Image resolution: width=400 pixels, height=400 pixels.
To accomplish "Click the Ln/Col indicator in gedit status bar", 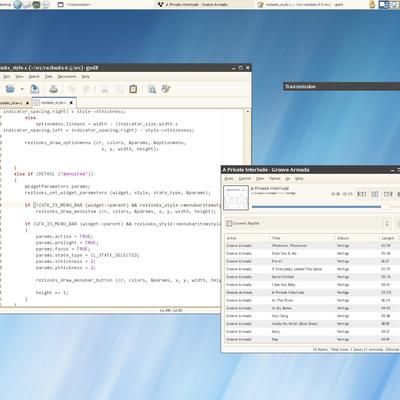I will point(171,310).
